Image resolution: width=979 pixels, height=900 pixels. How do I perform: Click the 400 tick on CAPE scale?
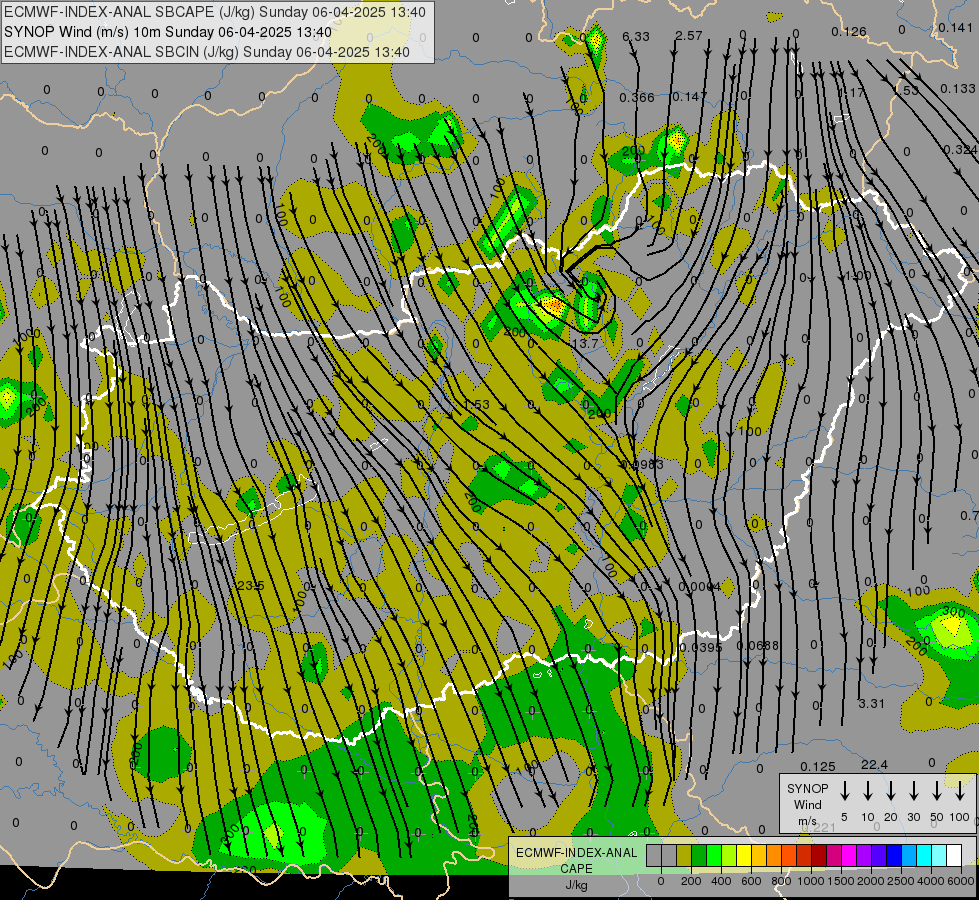pyautogui.click(x=721, y=881)
